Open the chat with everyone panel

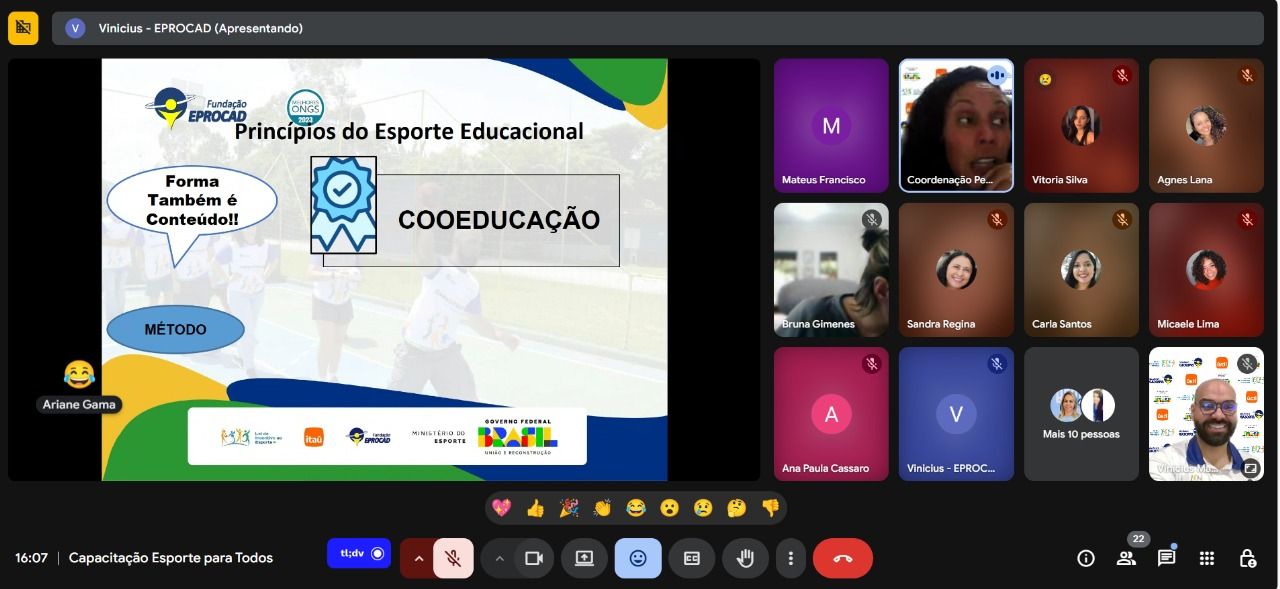tap(1166, 558)
